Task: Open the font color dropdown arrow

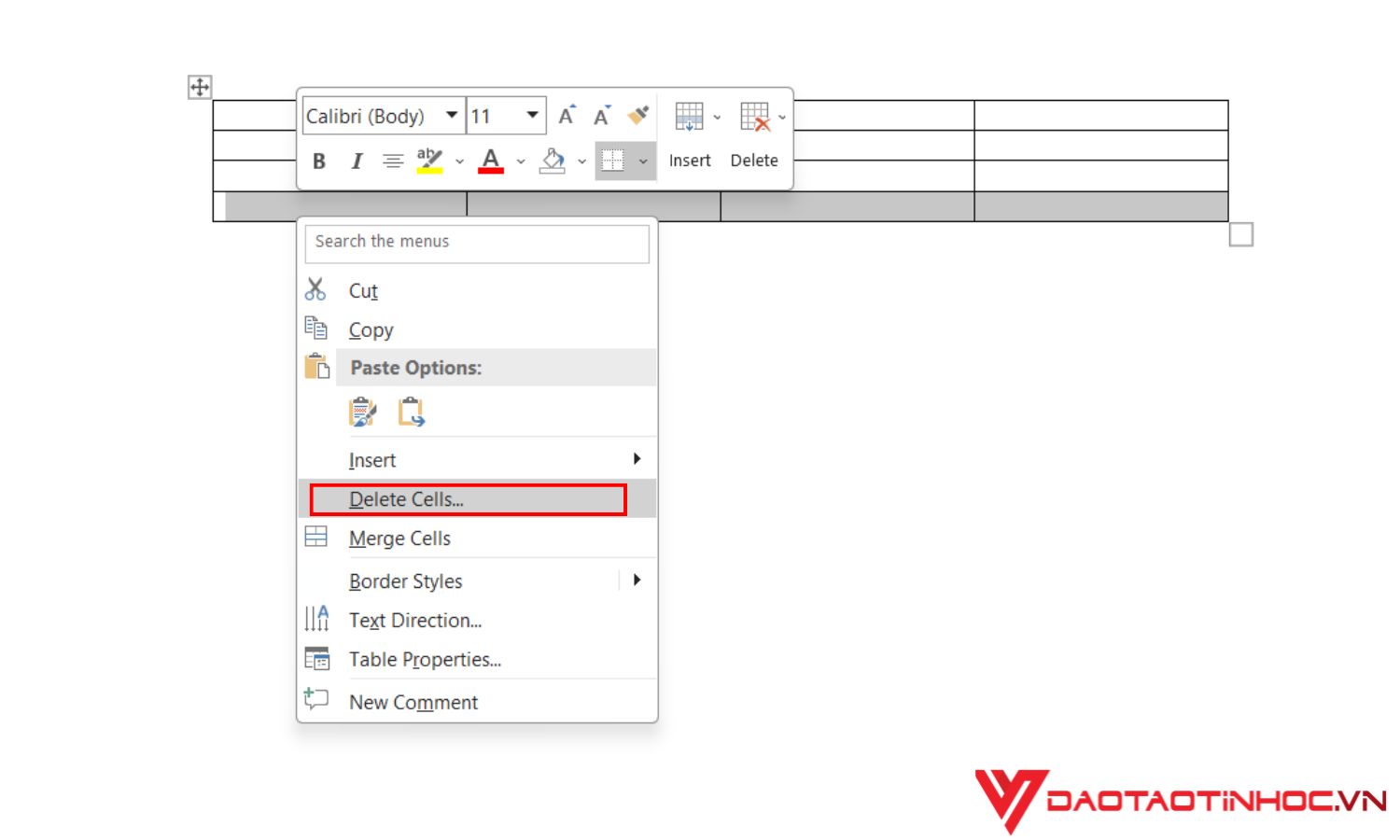Action: click(x=521, y=161)
